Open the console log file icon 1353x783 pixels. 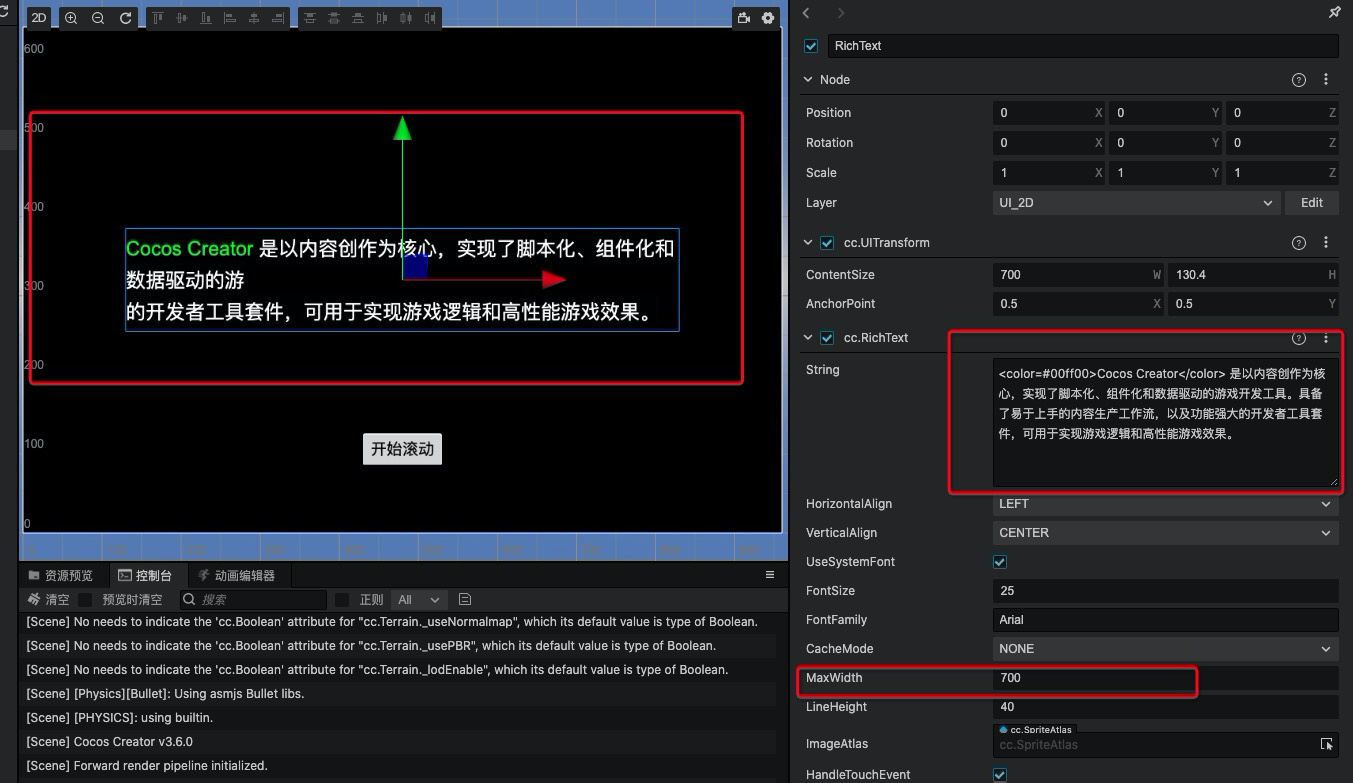(465, 600)
